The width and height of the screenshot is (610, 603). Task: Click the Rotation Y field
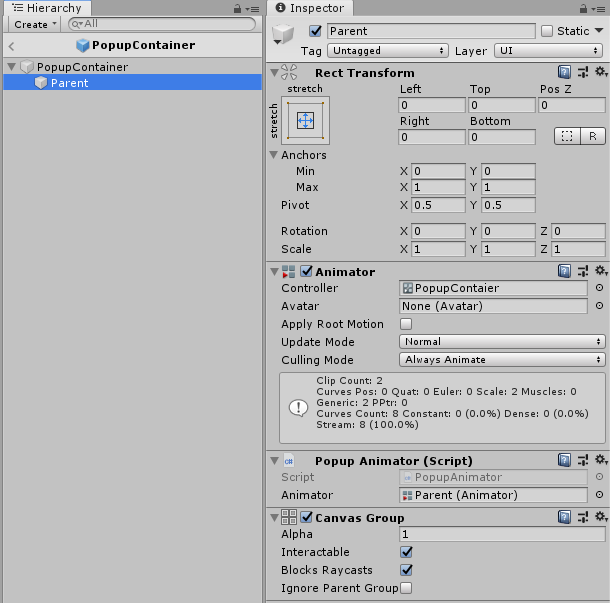point(508,231)
